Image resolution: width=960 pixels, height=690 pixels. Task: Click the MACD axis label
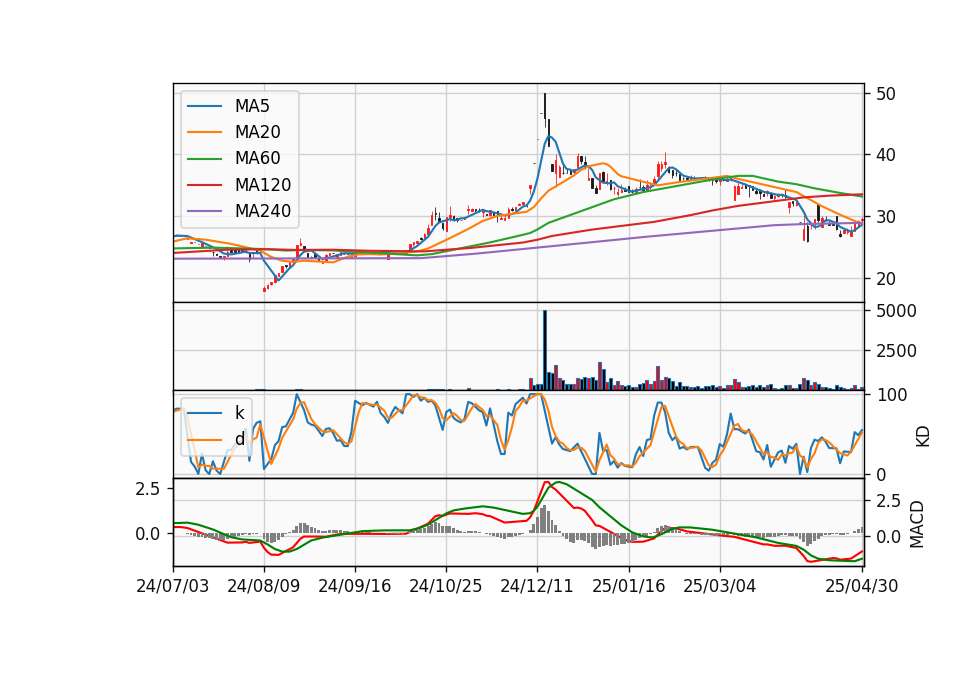pos(917,525)
